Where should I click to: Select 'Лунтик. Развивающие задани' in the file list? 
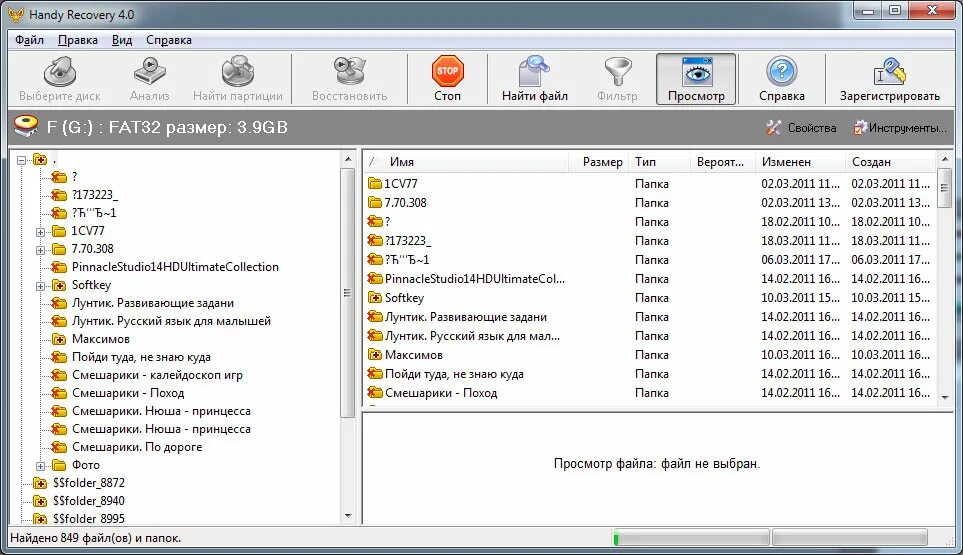[x=466, y=317]
